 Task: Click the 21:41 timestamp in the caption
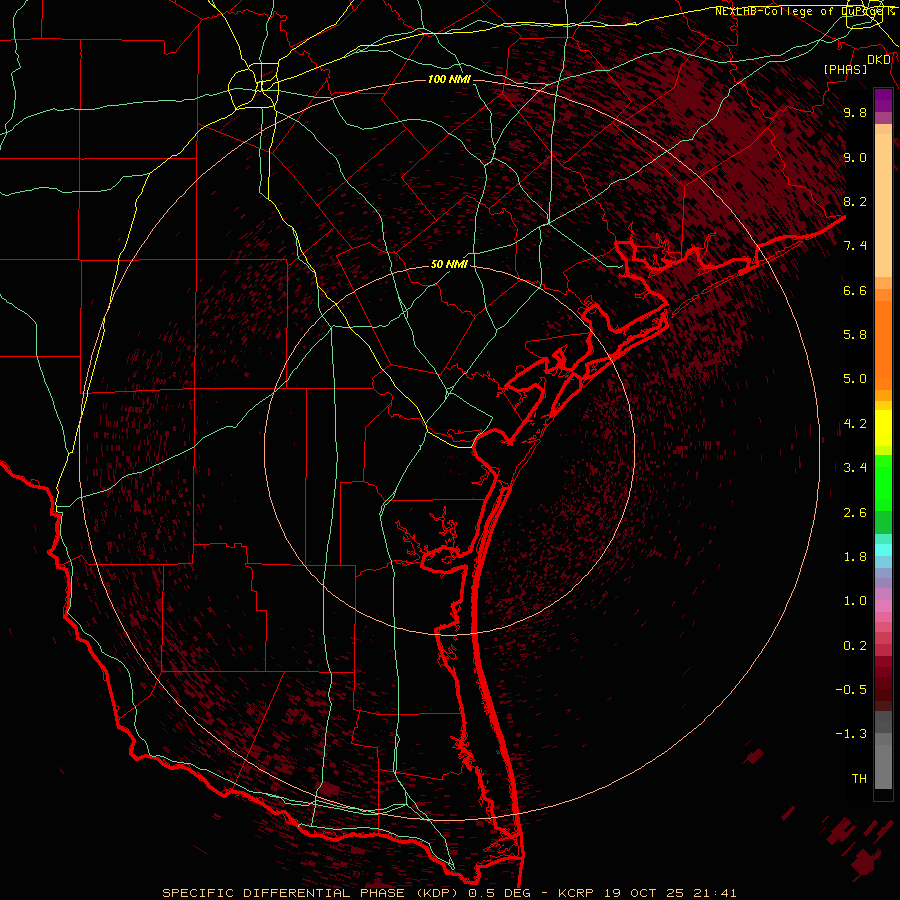click(713, 893)
